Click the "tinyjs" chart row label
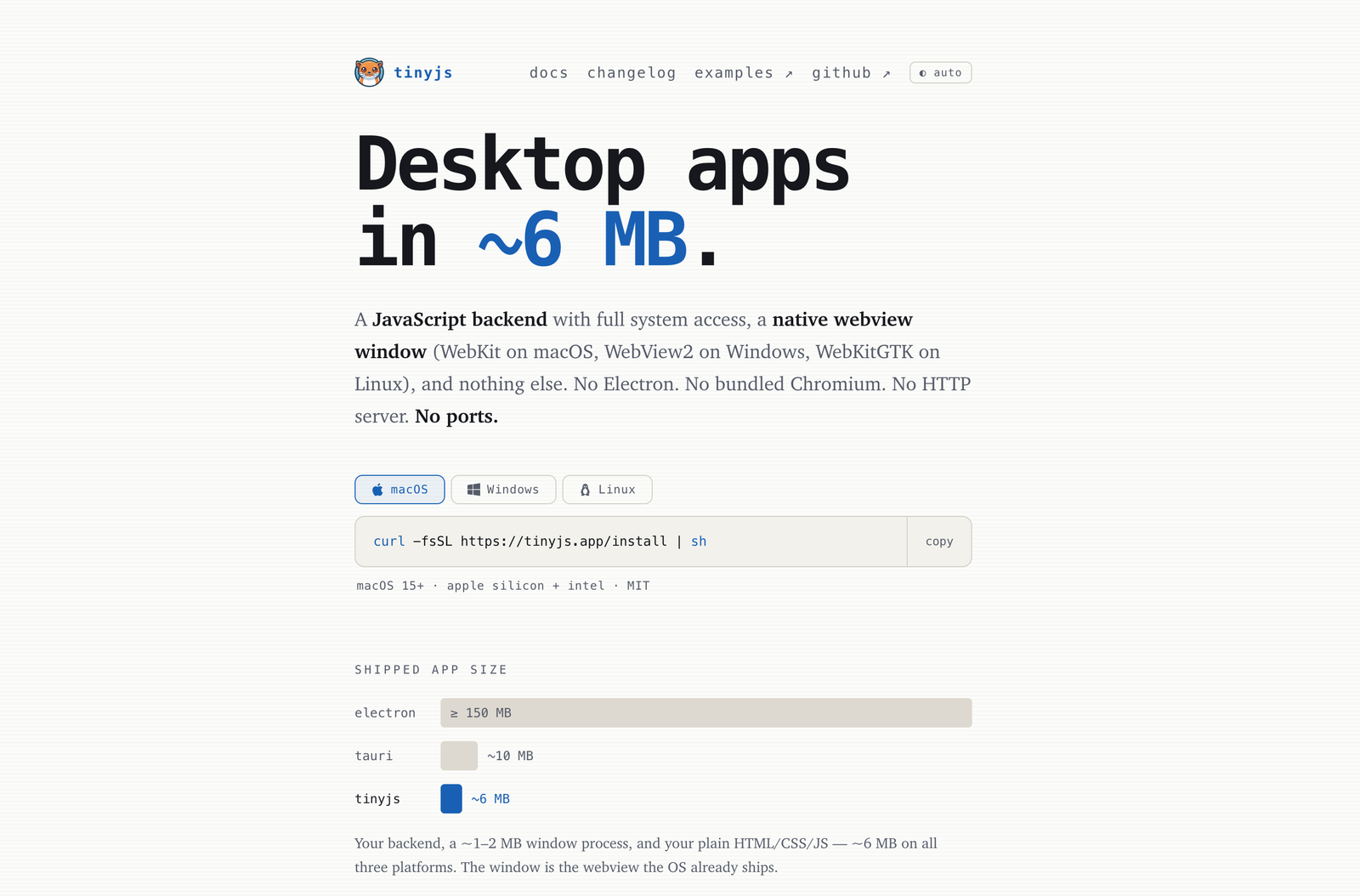 pyautogui.click(x=377, y=799)
